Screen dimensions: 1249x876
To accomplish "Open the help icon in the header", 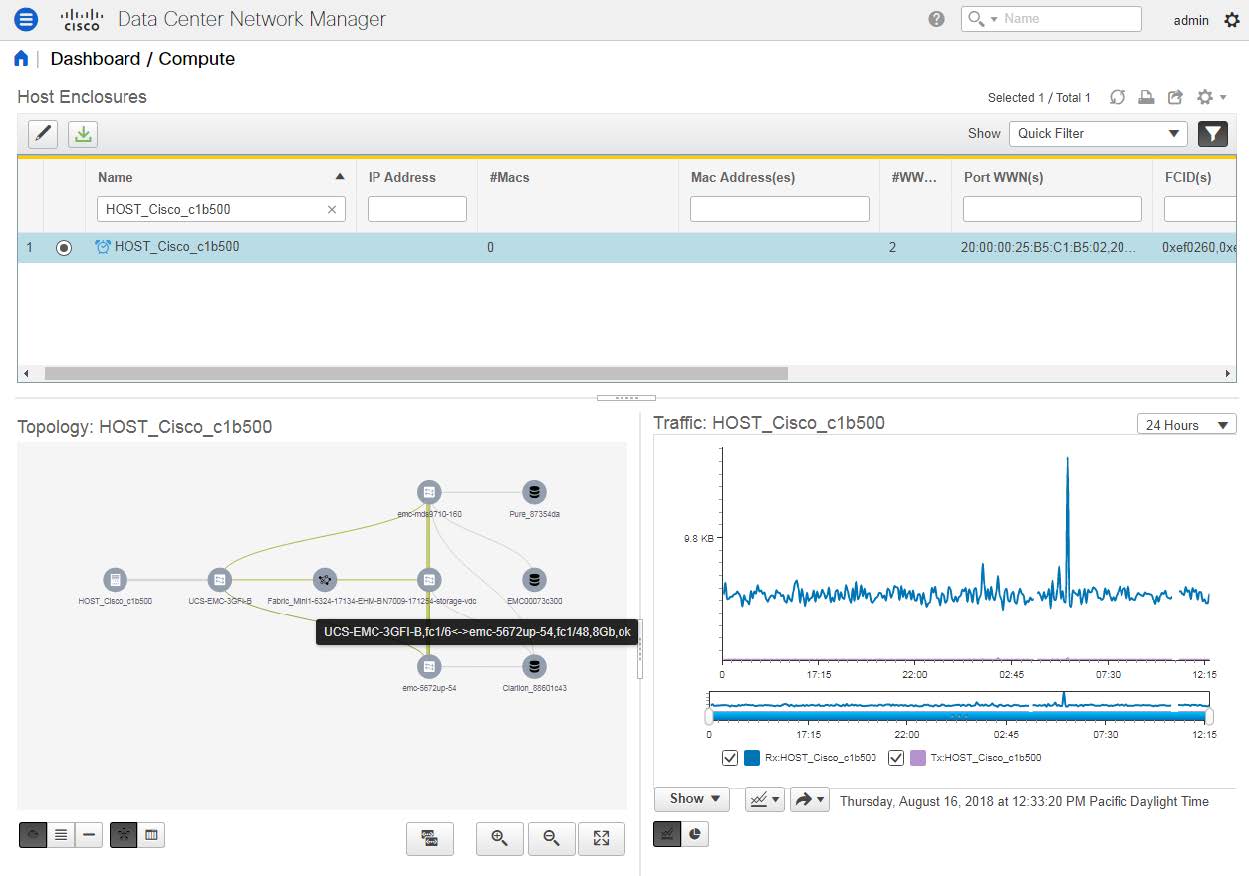I will tap(935, 18).
